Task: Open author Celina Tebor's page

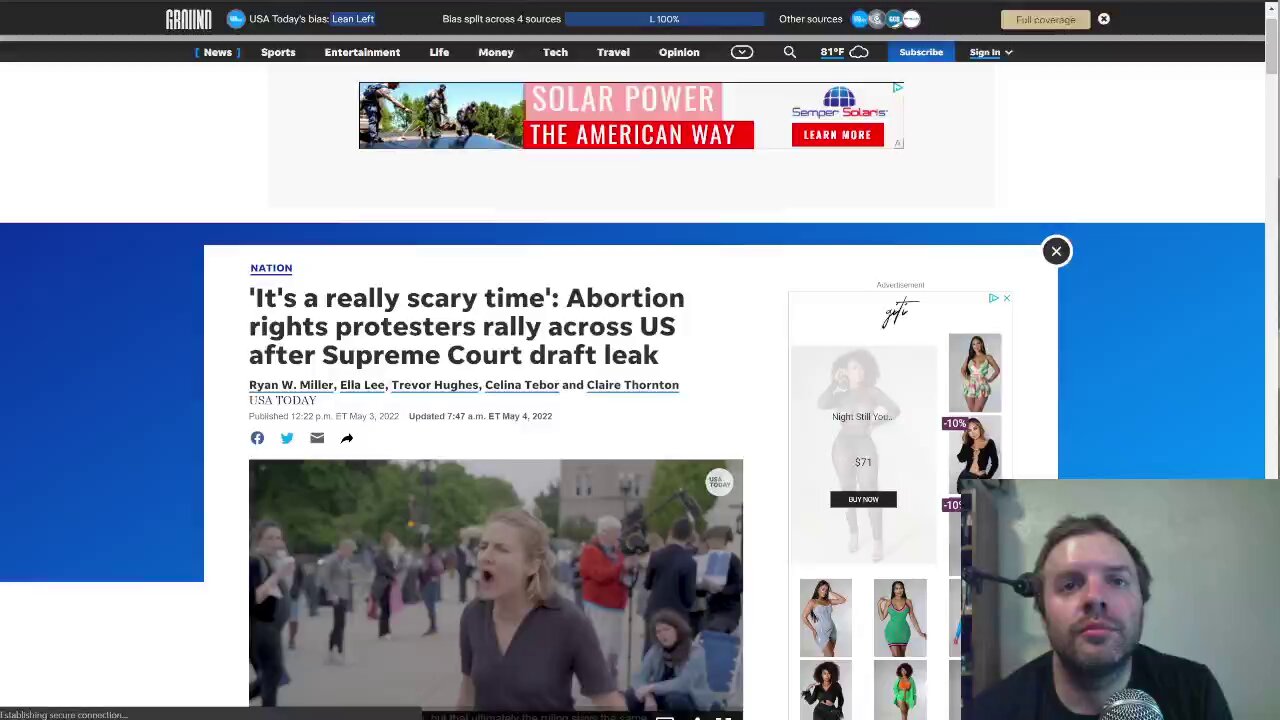Action: (x=522, y=385)
